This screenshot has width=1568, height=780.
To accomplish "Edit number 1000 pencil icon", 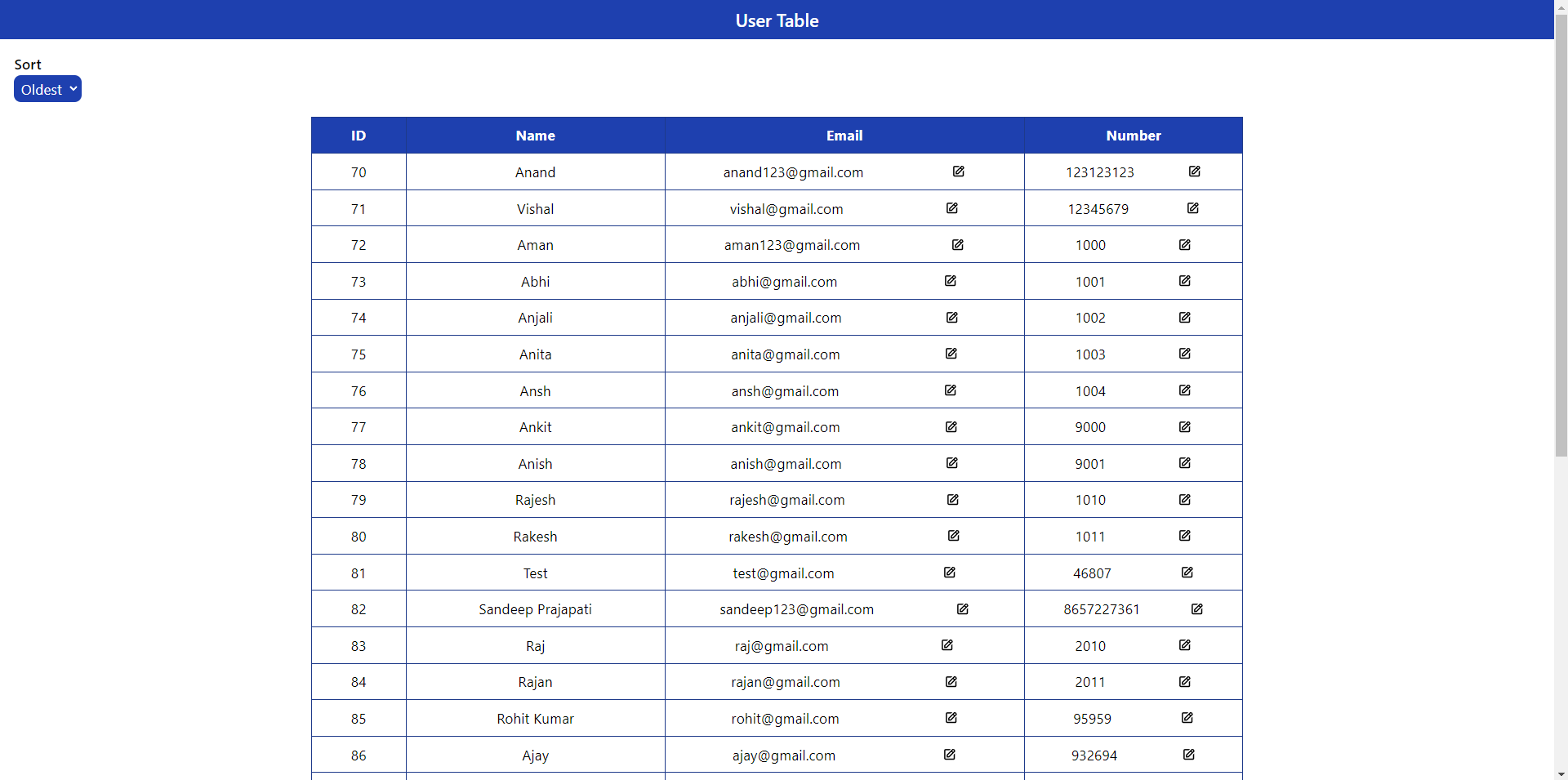I will click(1185, 245).
